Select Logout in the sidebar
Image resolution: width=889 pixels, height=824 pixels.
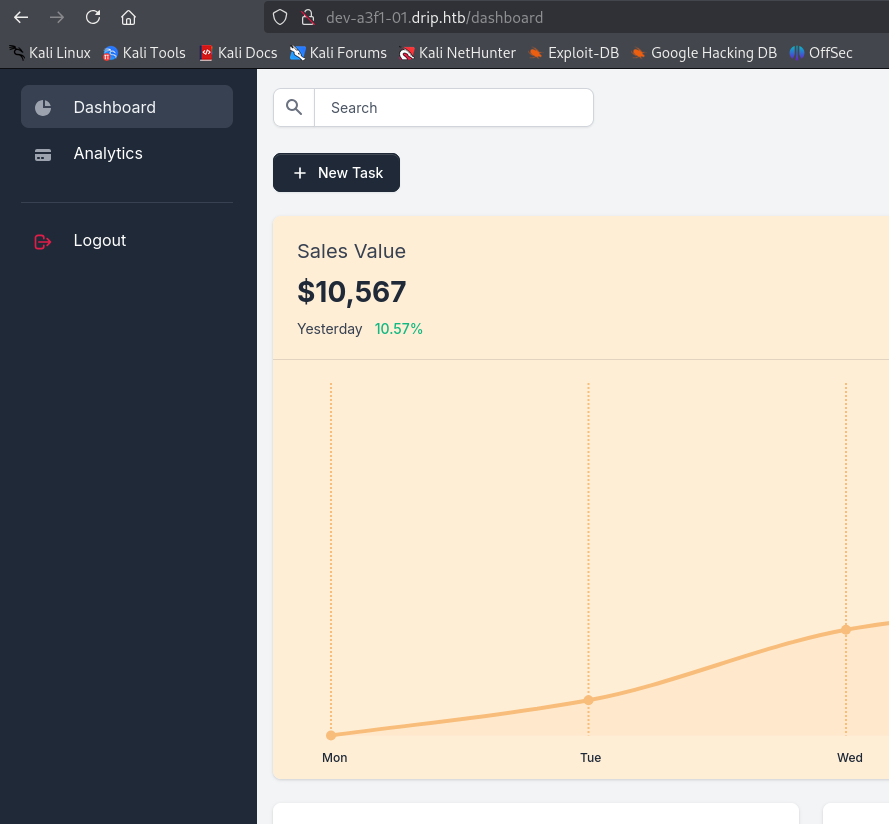click(100, 240)
